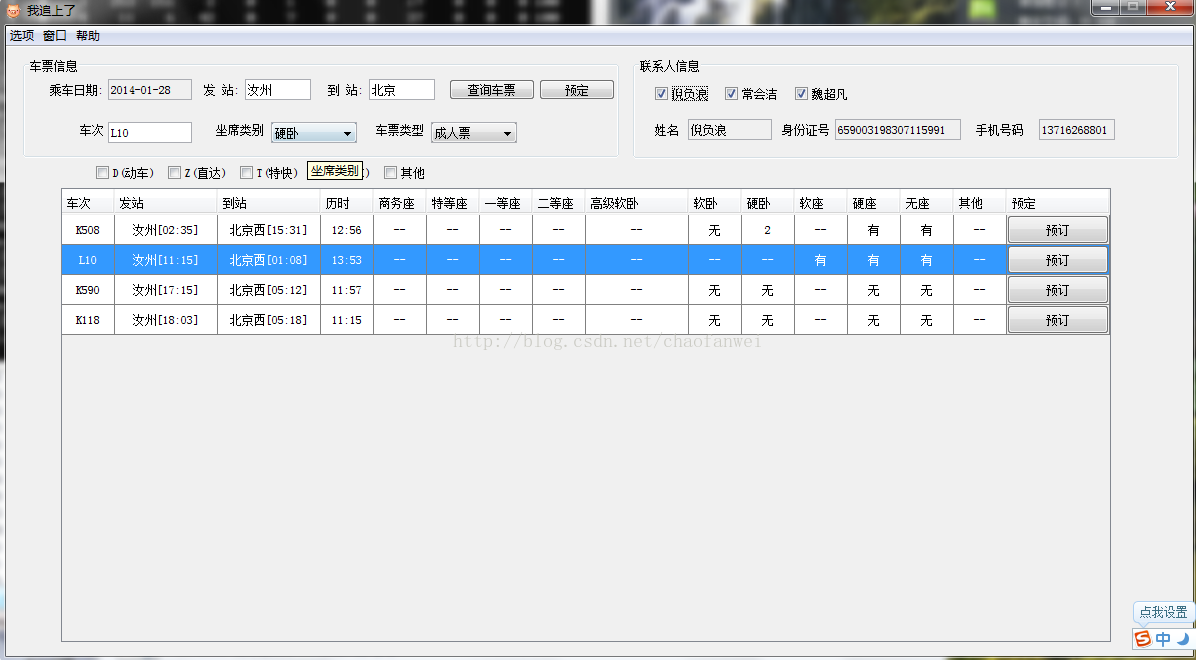Open the 选项 menu
Viewport: 1196px width, 660px height.
[22, 36]
